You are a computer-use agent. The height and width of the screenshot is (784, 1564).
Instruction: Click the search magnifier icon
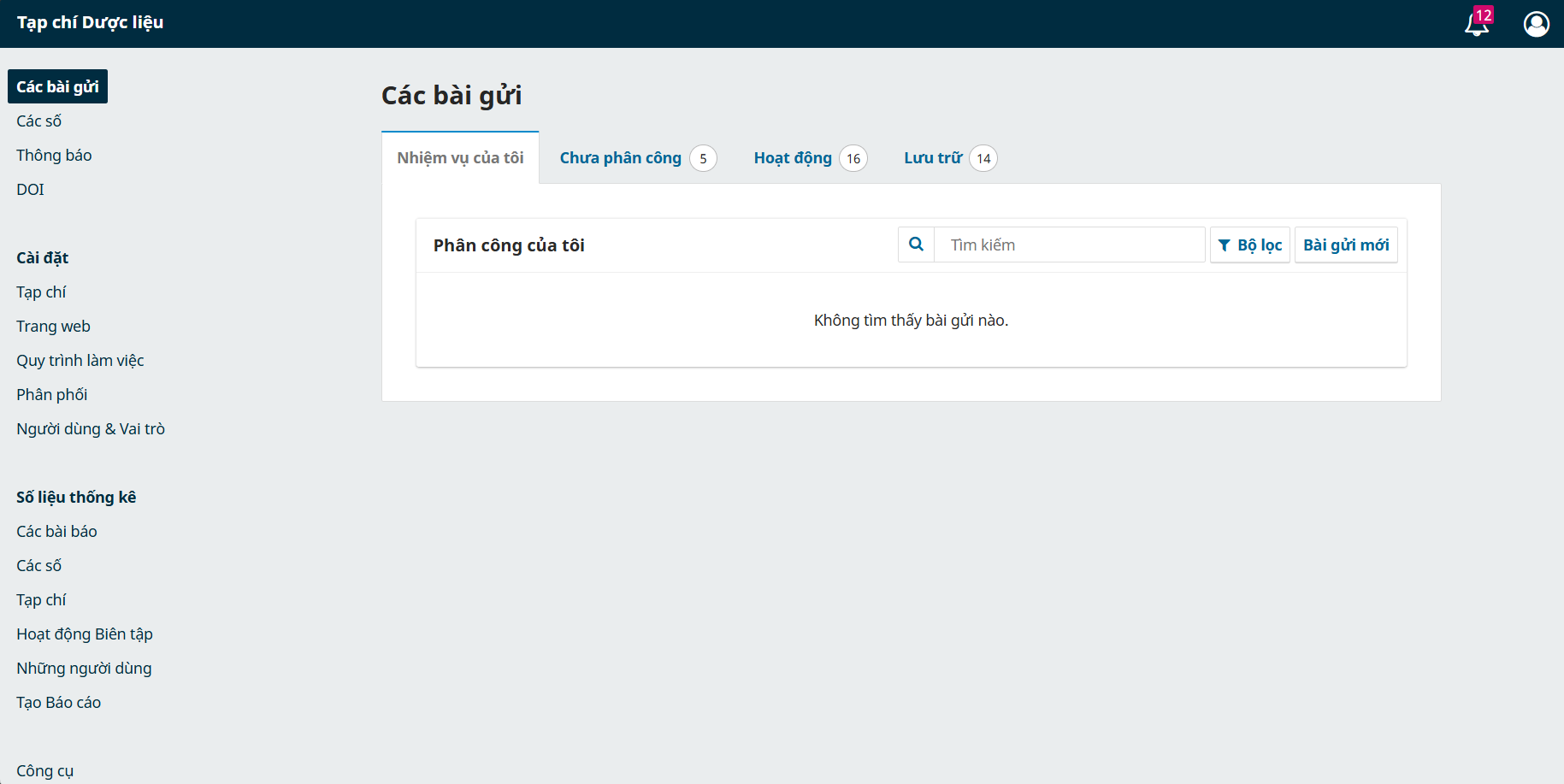916,245
